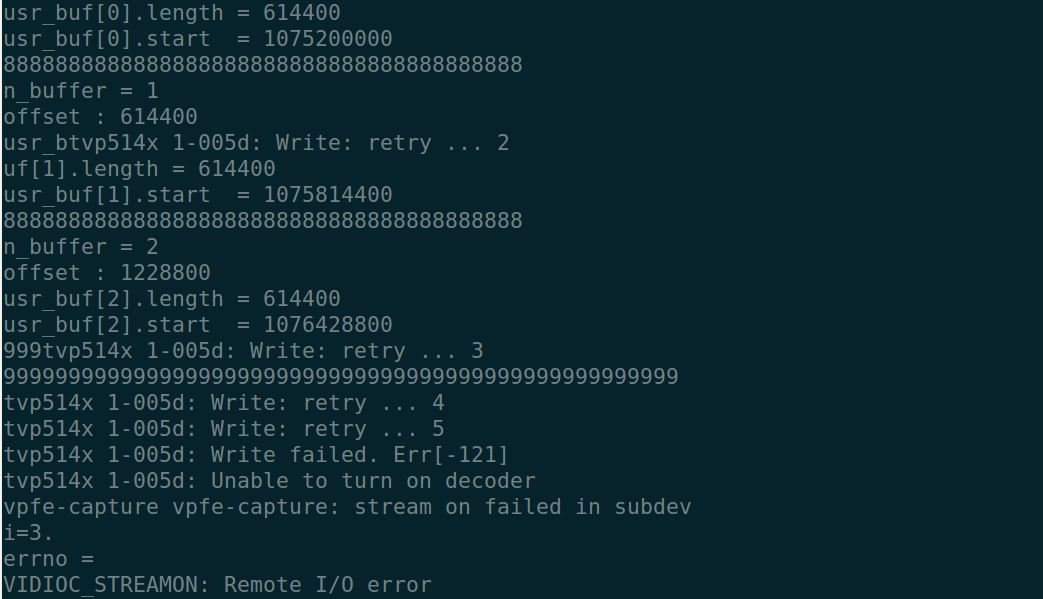Viewport: 1043px width, 599px height.
Task: Click the errno = line
Action: coord(49,559)
